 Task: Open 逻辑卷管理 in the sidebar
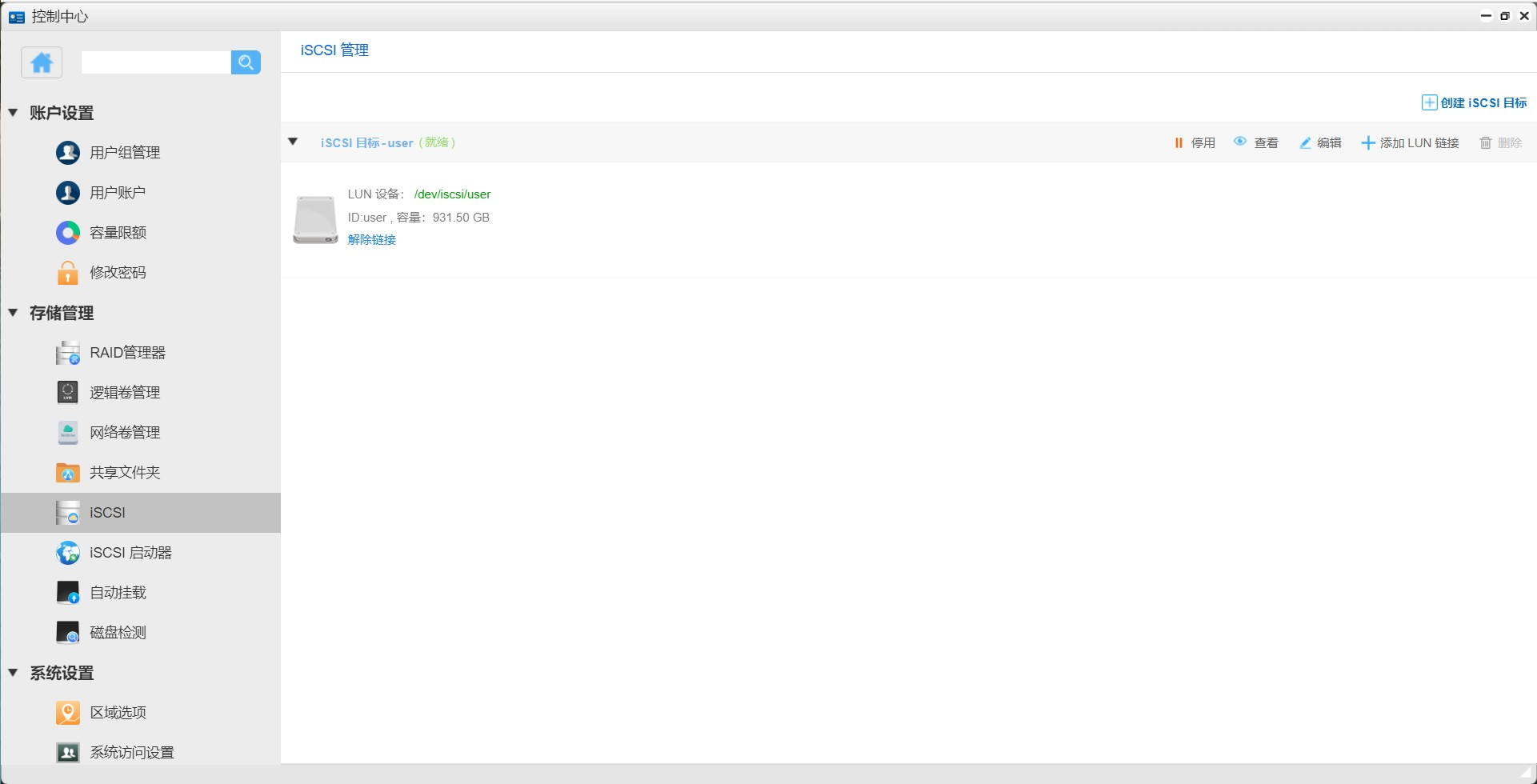pyautogui.click(x=124, y=393)
